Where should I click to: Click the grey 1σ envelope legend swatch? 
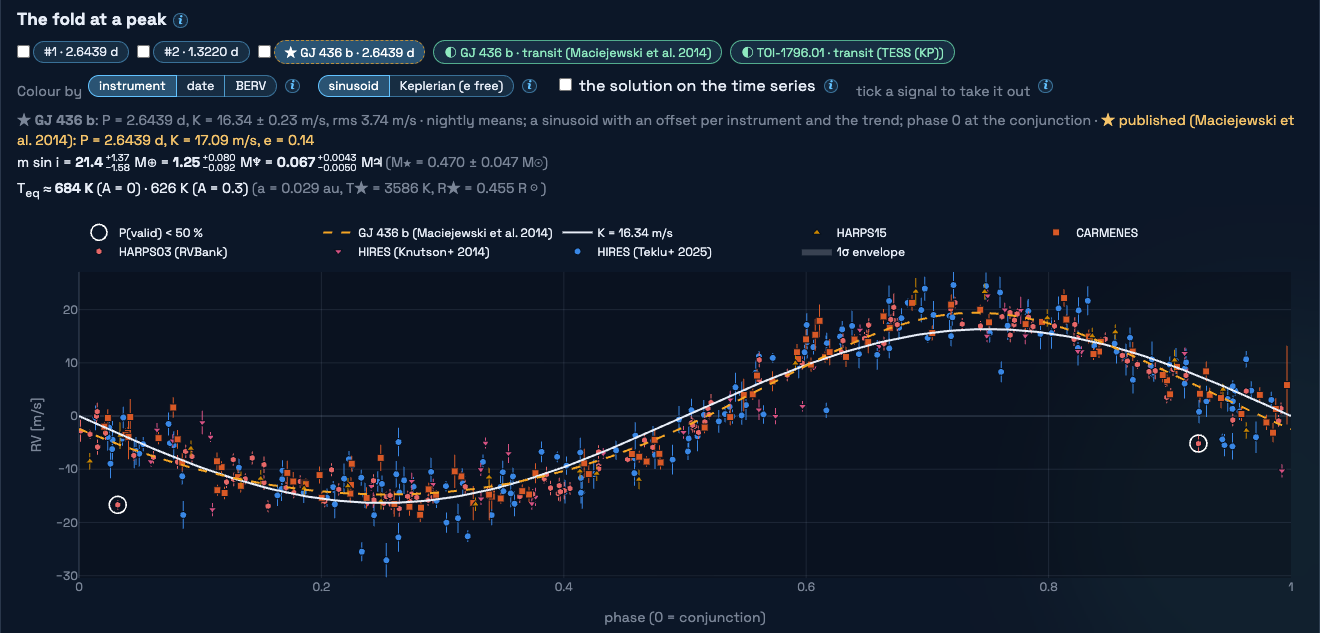[819, 252]
